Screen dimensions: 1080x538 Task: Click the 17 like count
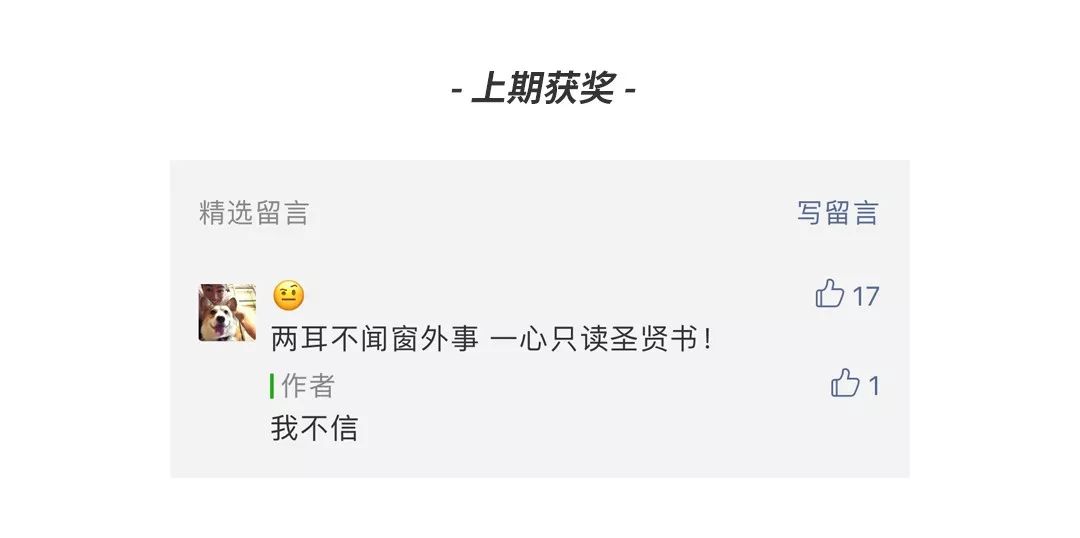coord(866,297)
